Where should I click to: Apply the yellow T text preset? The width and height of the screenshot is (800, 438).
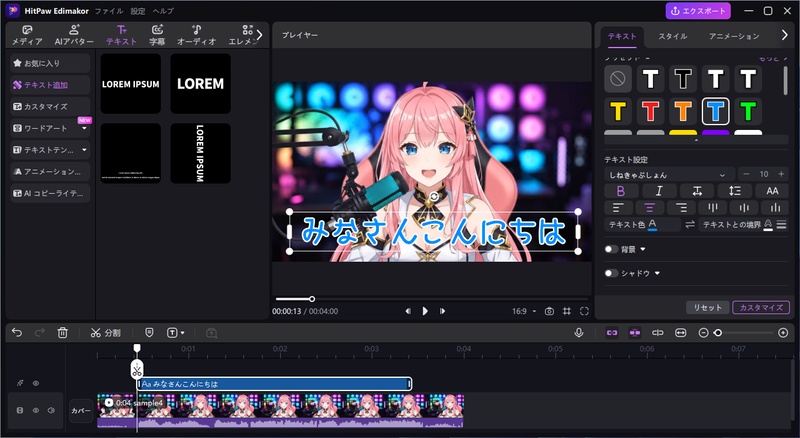[x=618, y=111]
